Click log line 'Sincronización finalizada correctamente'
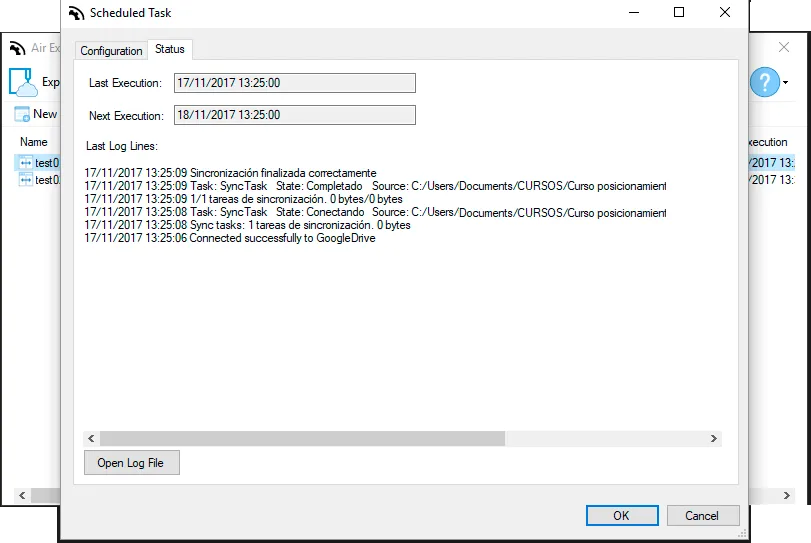Viewport: 811px width, 543px height. (230, 173)
